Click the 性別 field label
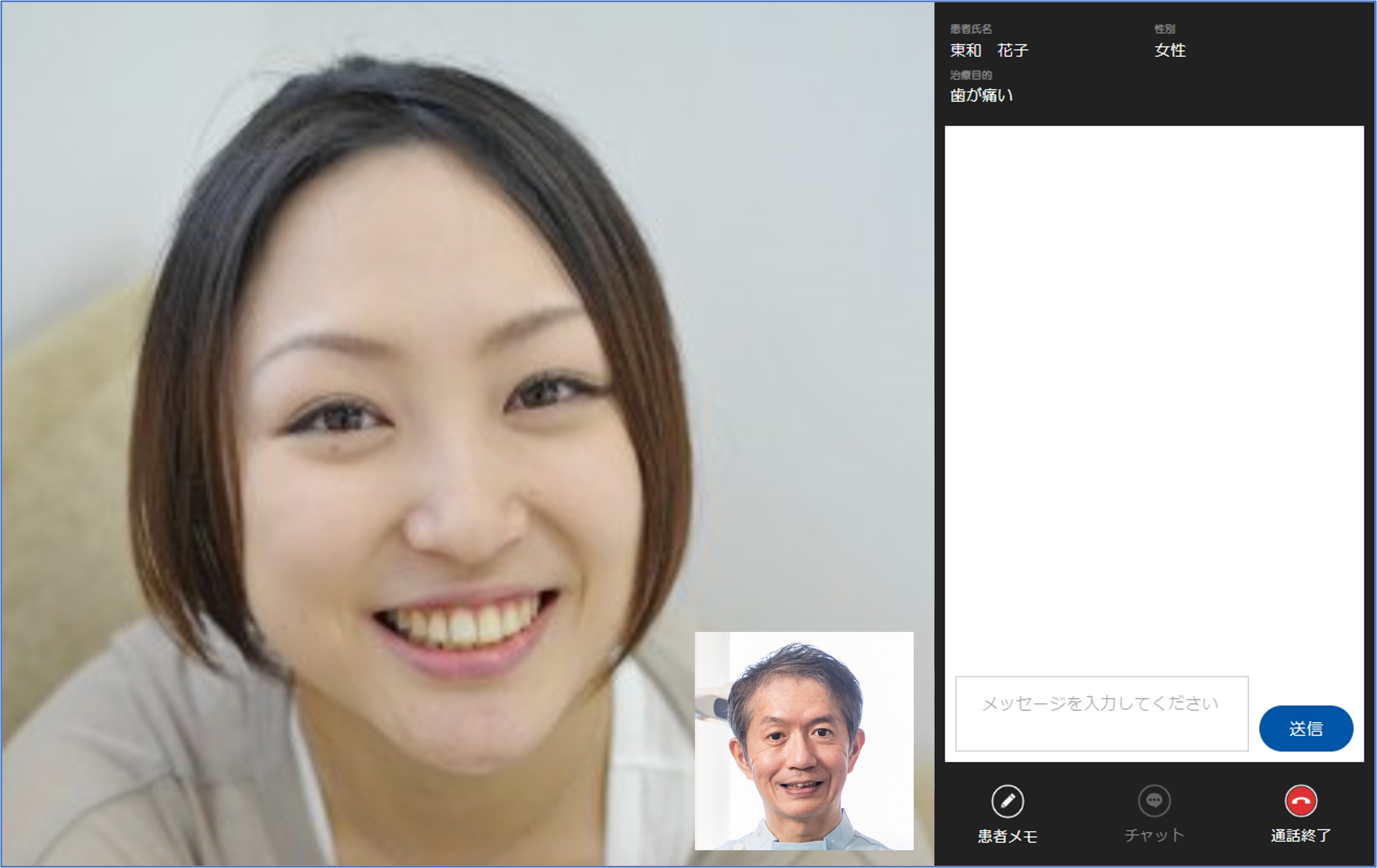The image size is (1377, 868). click(1164, 29)
